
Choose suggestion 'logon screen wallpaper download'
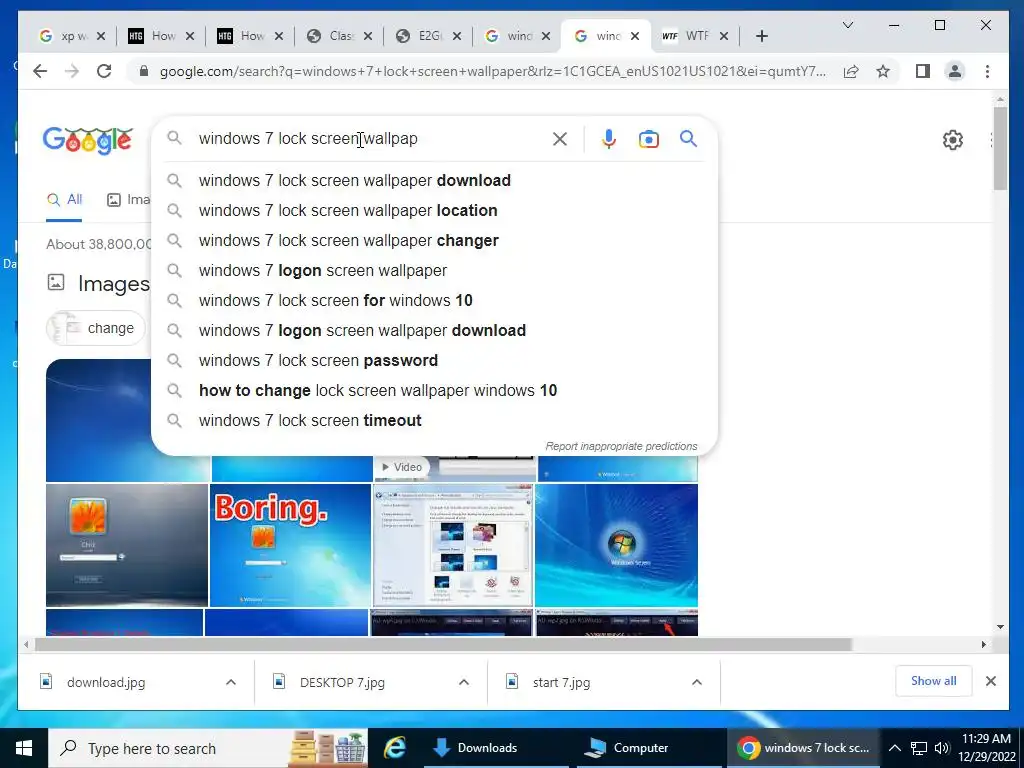click(x=434, y=330)
